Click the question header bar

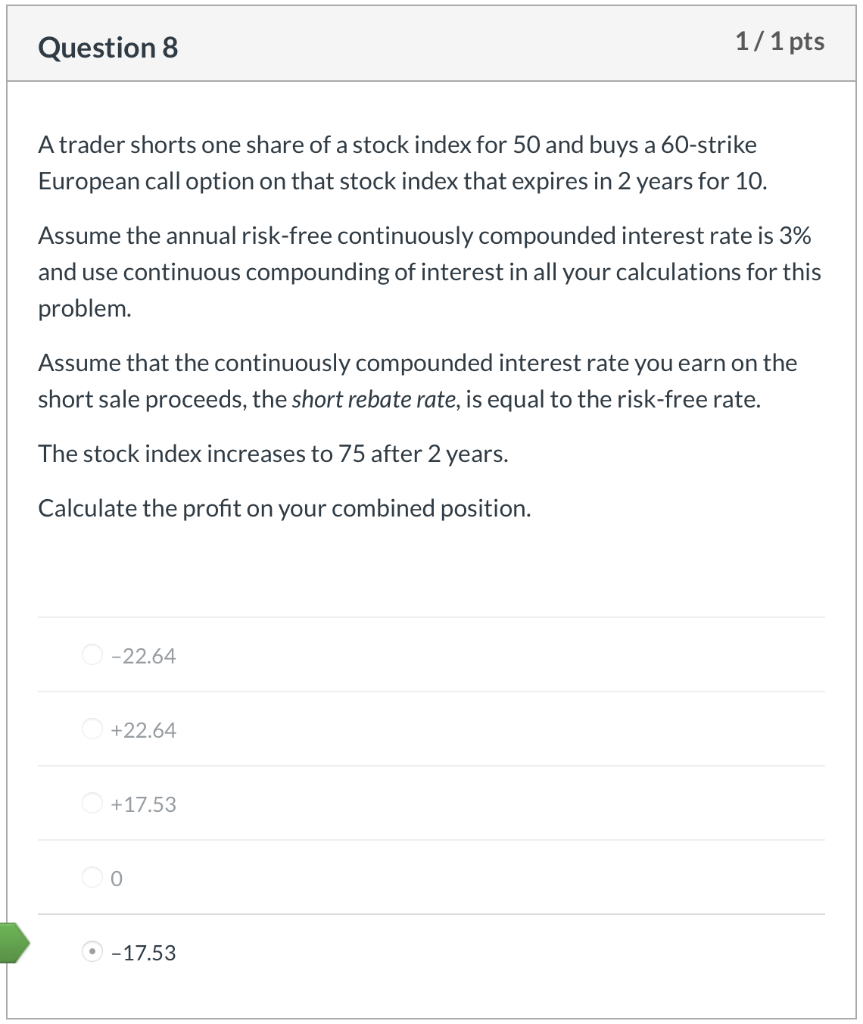click(430, 43)
